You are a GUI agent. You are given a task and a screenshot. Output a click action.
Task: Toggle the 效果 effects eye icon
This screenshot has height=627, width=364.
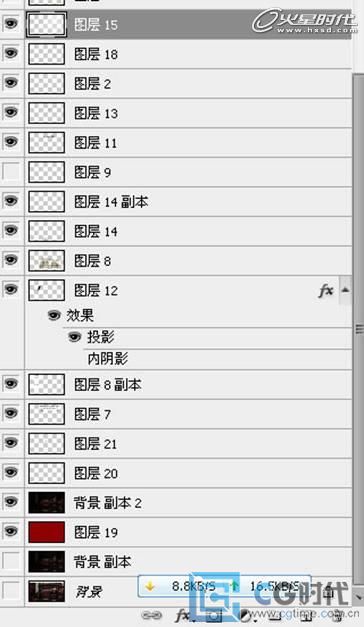(54, 315)
